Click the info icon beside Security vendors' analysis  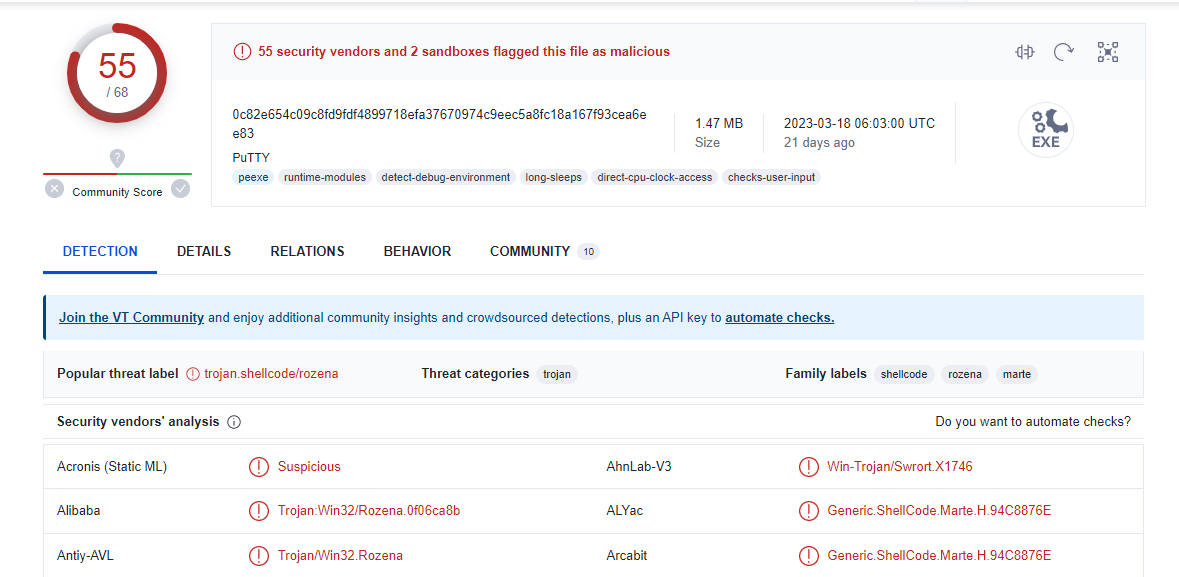(234, 422)
